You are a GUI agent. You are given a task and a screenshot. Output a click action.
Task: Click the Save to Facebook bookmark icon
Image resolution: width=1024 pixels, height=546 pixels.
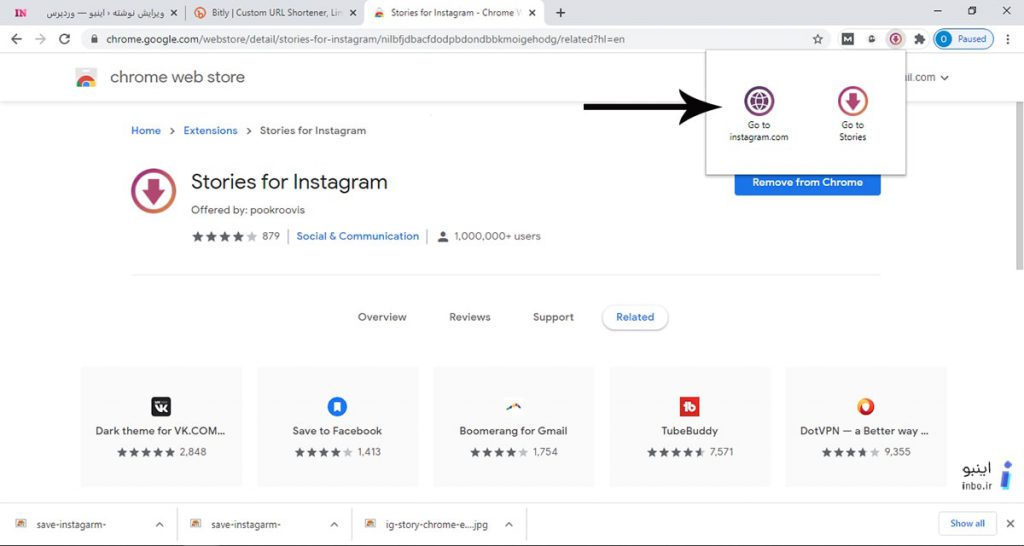[x=337, y=406]
